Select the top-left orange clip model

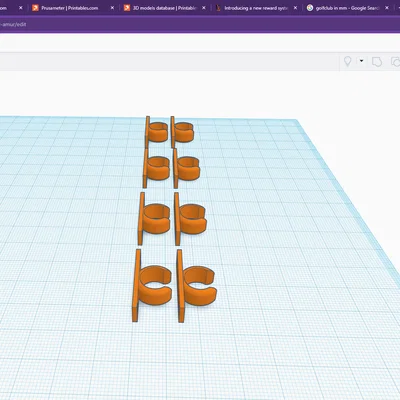pyautogui.click(x=157, y=132)
